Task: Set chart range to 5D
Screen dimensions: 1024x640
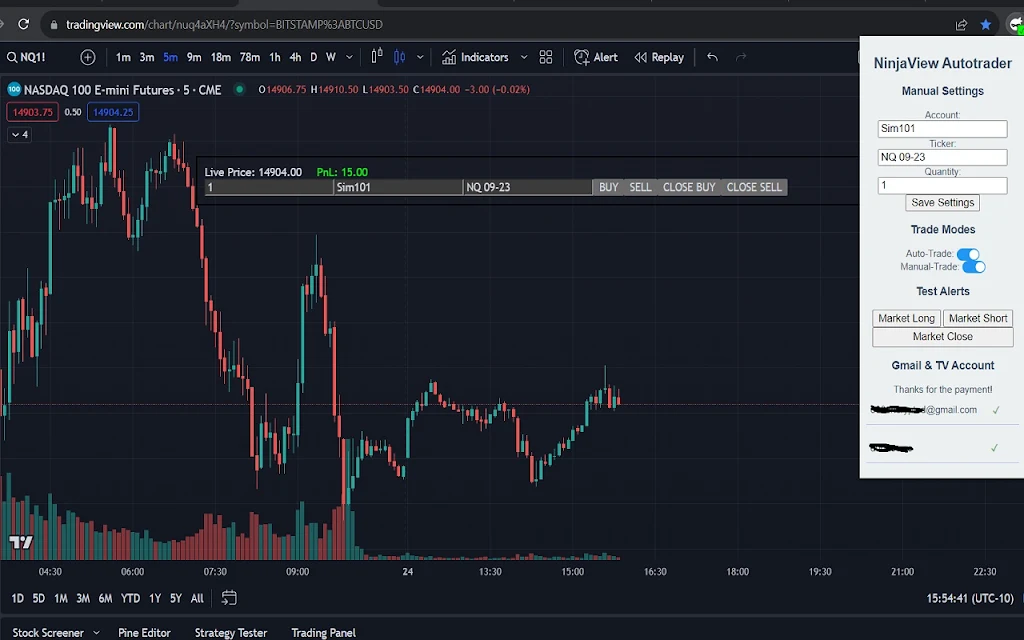Action: tap(39, 598)
